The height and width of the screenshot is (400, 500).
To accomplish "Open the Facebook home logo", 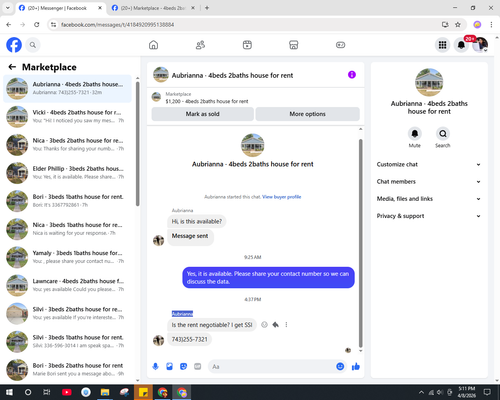I will 14,45.
